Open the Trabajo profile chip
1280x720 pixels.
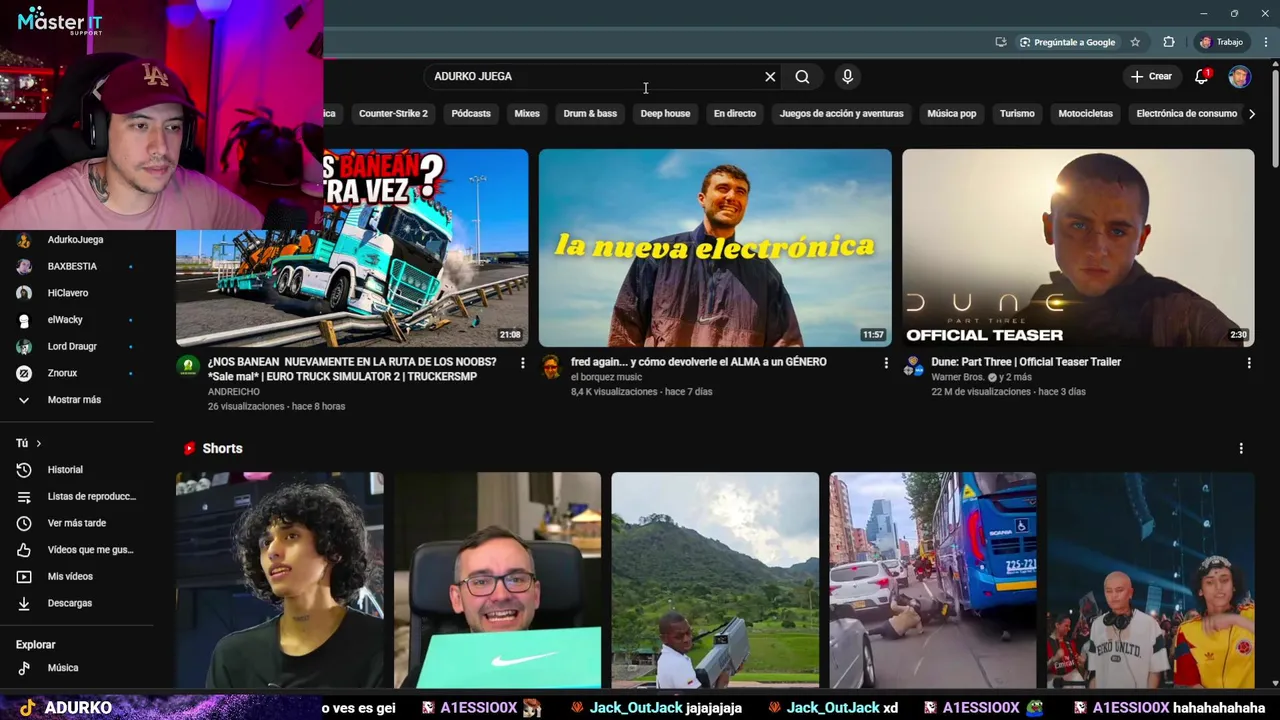coord(1222,42)
